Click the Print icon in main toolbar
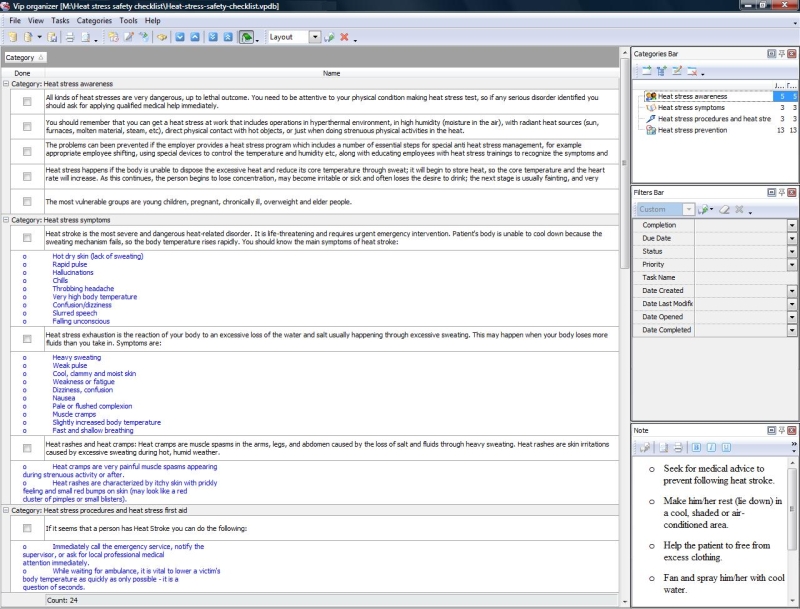Viewport: 800px width, 609px height. click(70, 37)
